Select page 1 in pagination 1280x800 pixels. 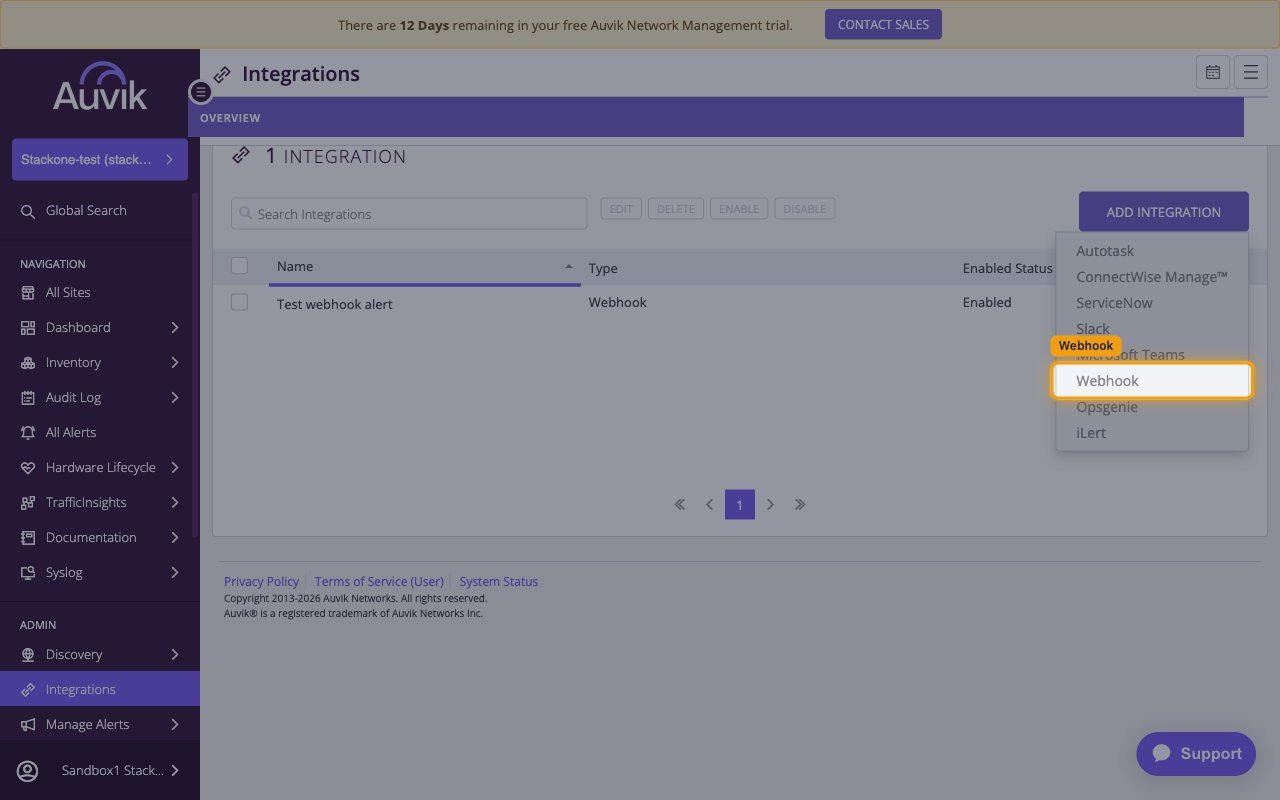pyautogui.click(x=740, y=505)
